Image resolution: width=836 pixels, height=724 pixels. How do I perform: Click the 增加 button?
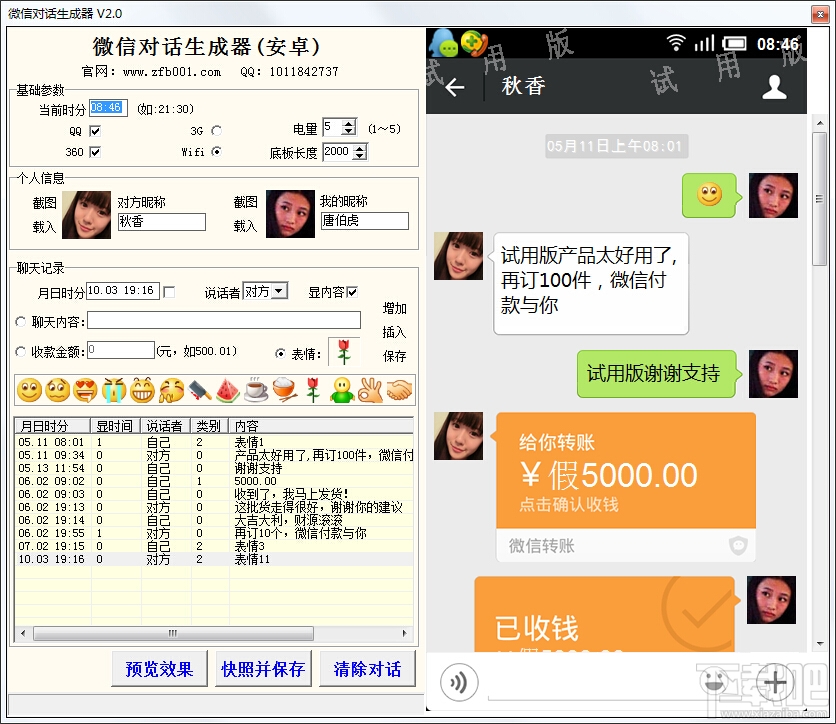[395, 308]
